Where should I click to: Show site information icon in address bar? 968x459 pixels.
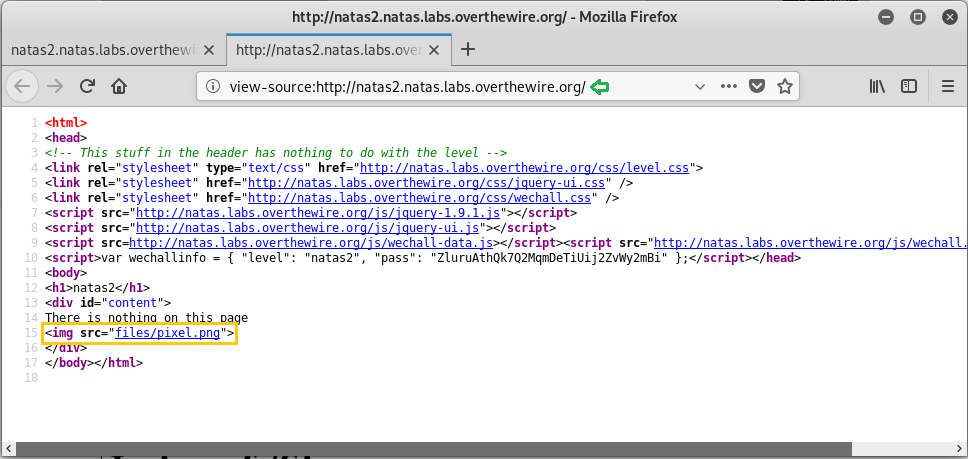pos(213,87)
